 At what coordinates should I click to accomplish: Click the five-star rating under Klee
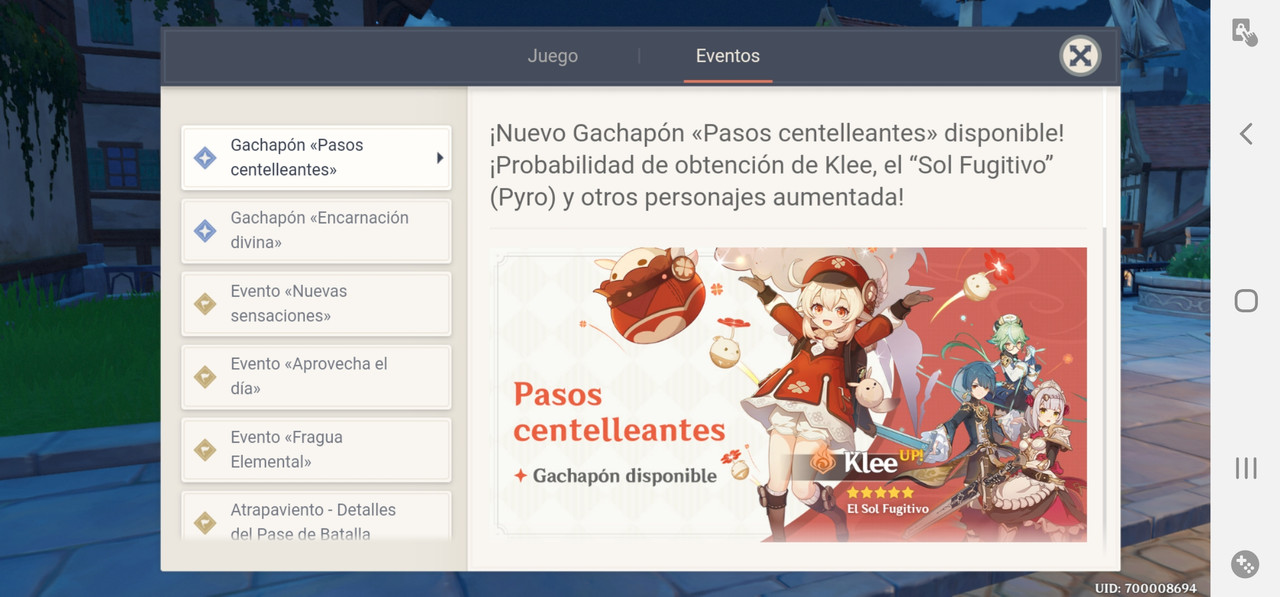[880, 492]
